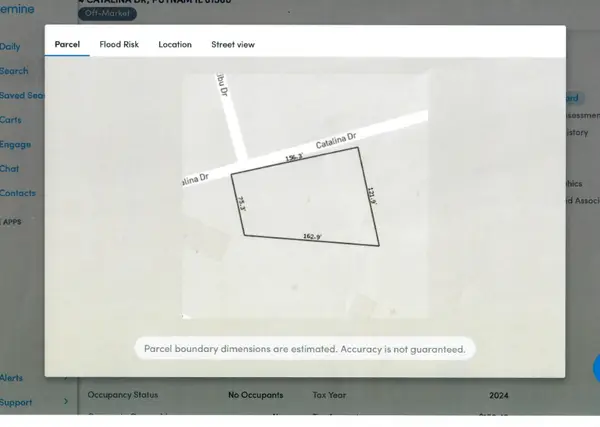Expand the Support chevron arrow
Viewport: 600px width, 427px height.
tap(66, 401)
